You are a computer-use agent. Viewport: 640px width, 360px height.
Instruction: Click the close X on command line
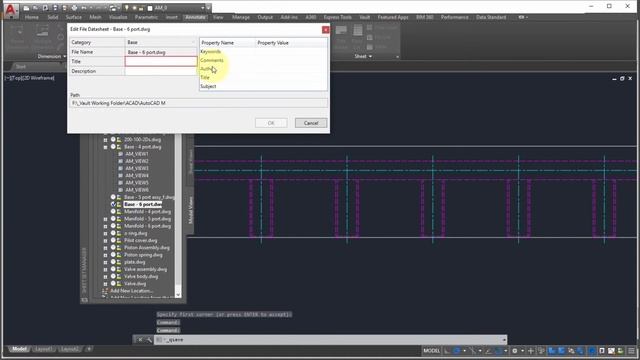(140, 340)
